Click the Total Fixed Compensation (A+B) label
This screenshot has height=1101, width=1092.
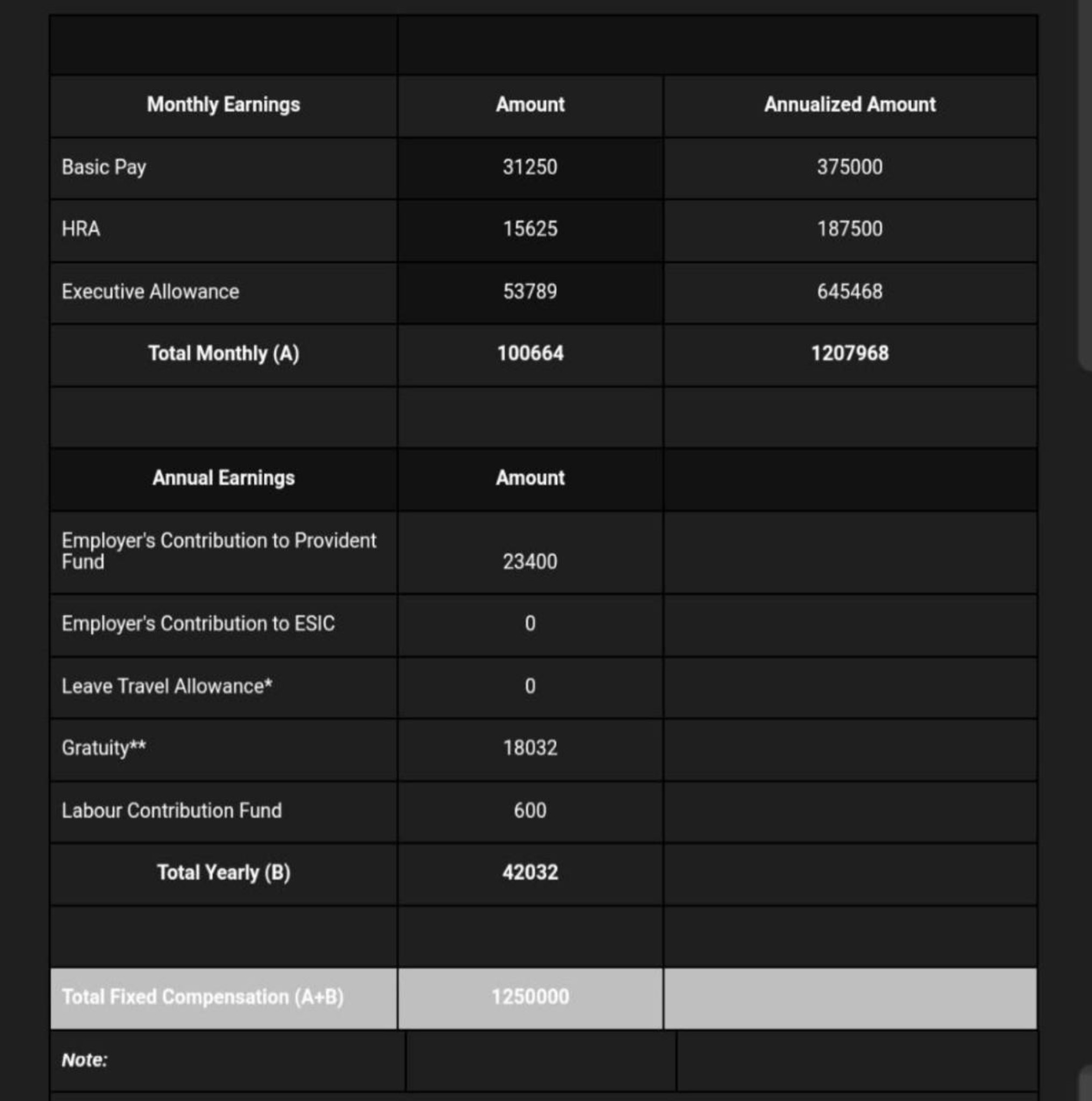203,997
